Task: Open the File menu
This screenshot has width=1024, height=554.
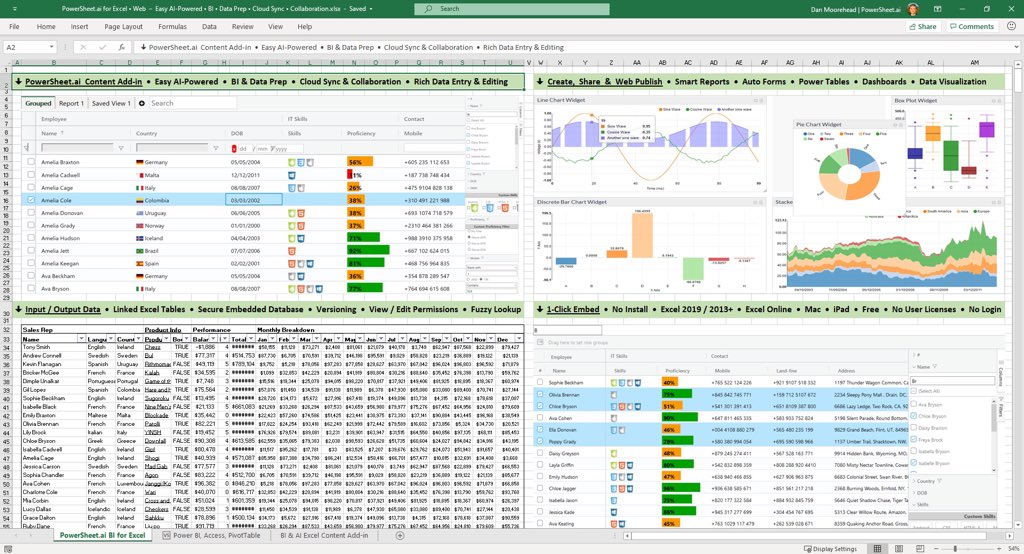Action: tap(14, 27)
